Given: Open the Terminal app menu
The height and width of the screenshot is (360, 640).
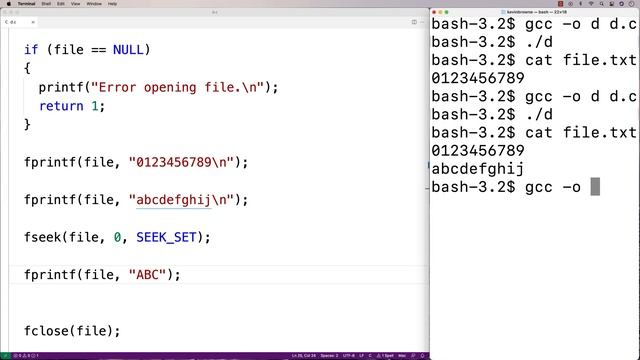Looking at the screenshot, I should tap(27, 4).
